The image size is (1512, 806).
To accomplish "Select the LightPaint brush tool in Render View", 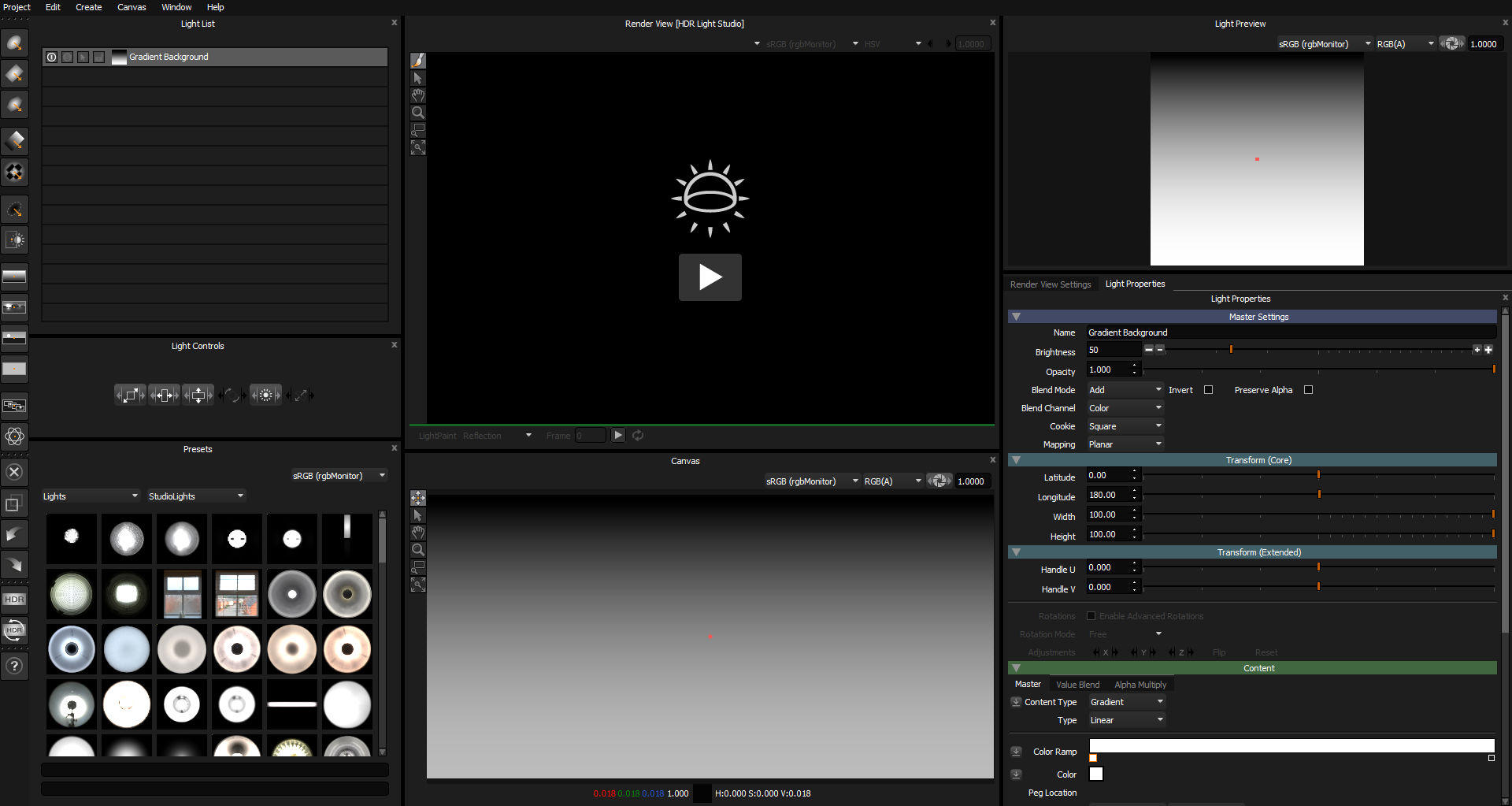I will click(418, 61).
